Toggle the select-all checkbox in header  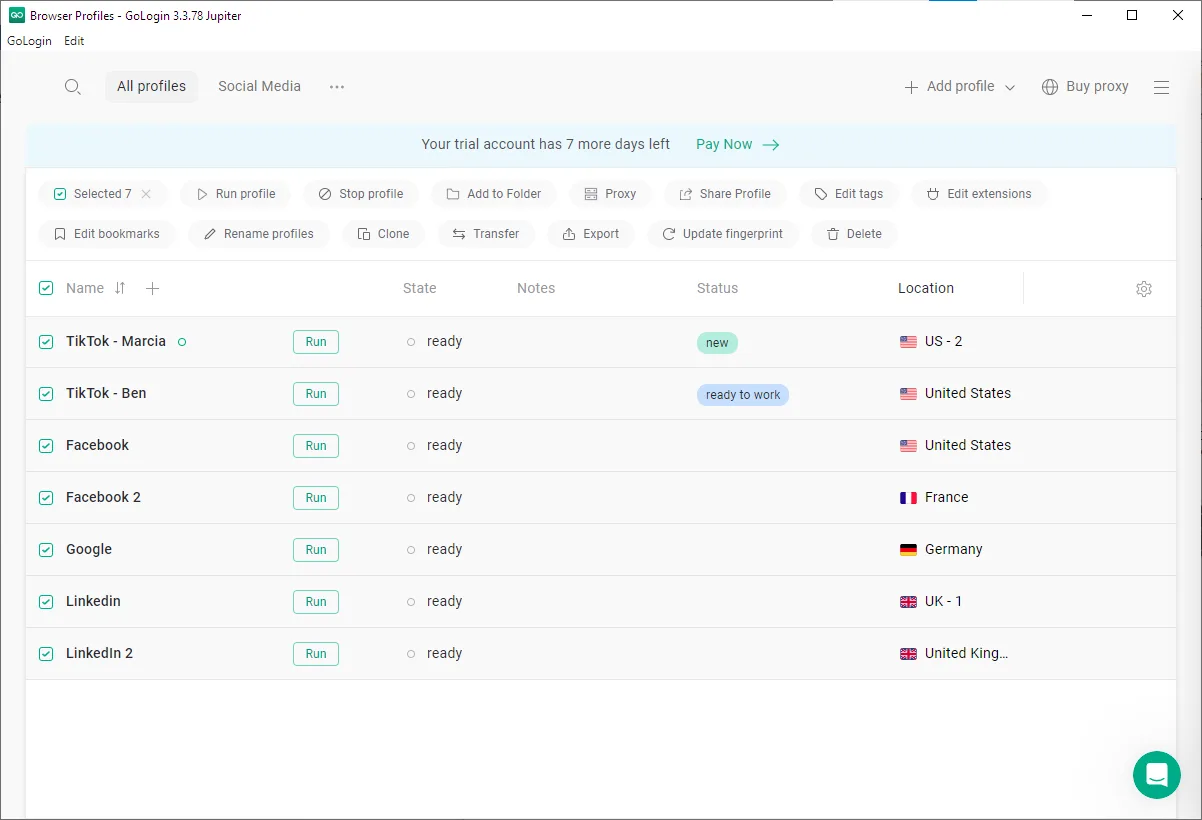point(46,288)
